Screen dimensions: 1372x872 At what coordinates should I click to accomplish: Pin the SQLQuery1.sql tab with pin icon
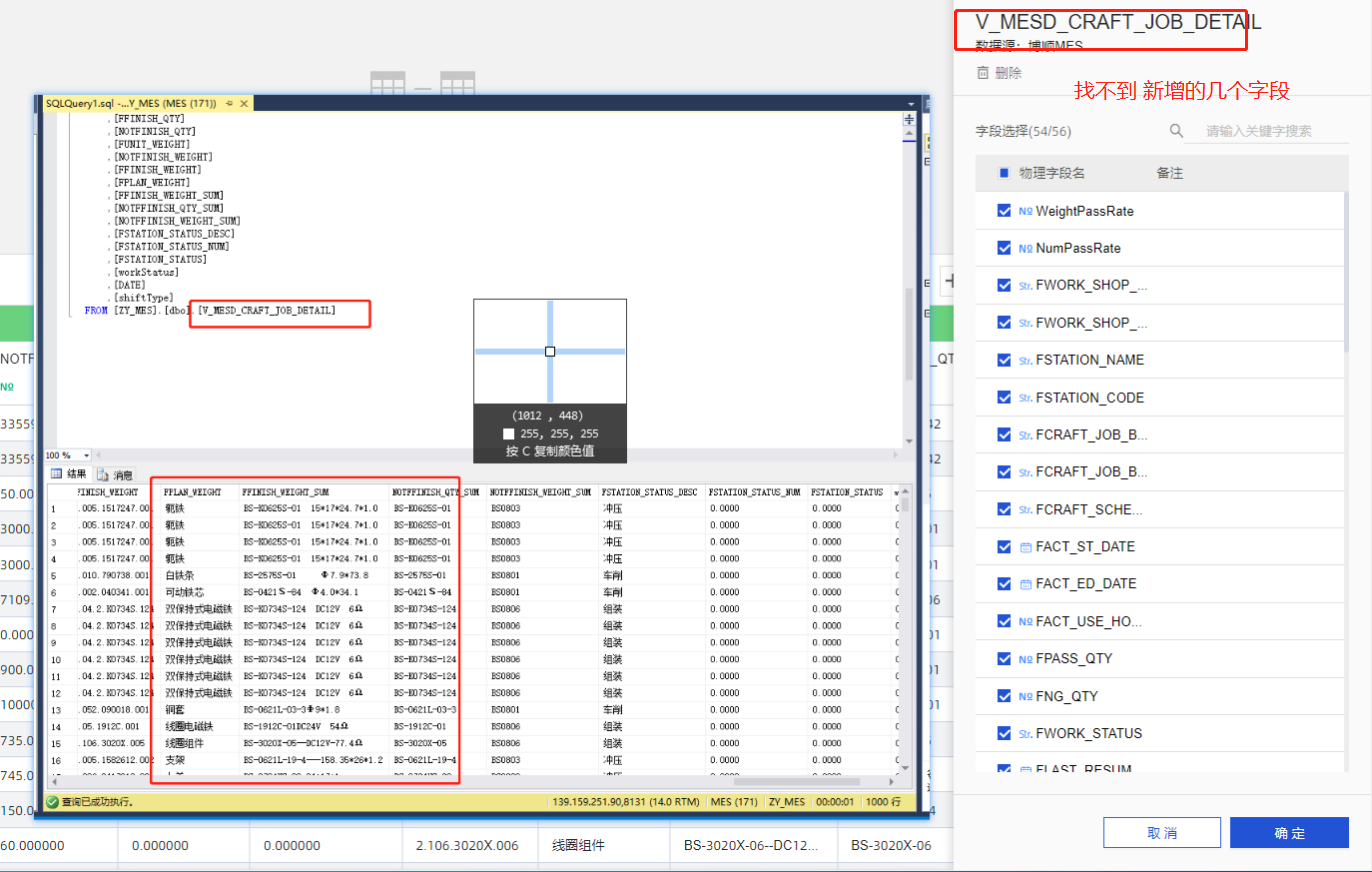229,103
